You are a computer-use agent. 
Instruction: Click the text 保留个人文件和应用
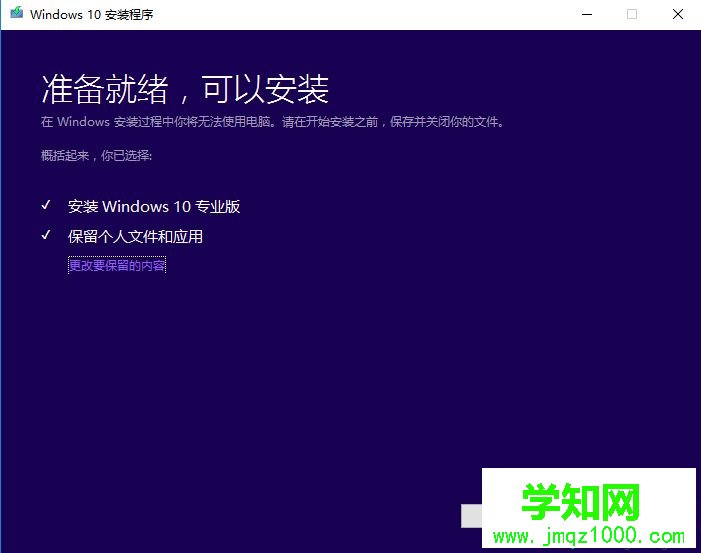coord(135,236)
